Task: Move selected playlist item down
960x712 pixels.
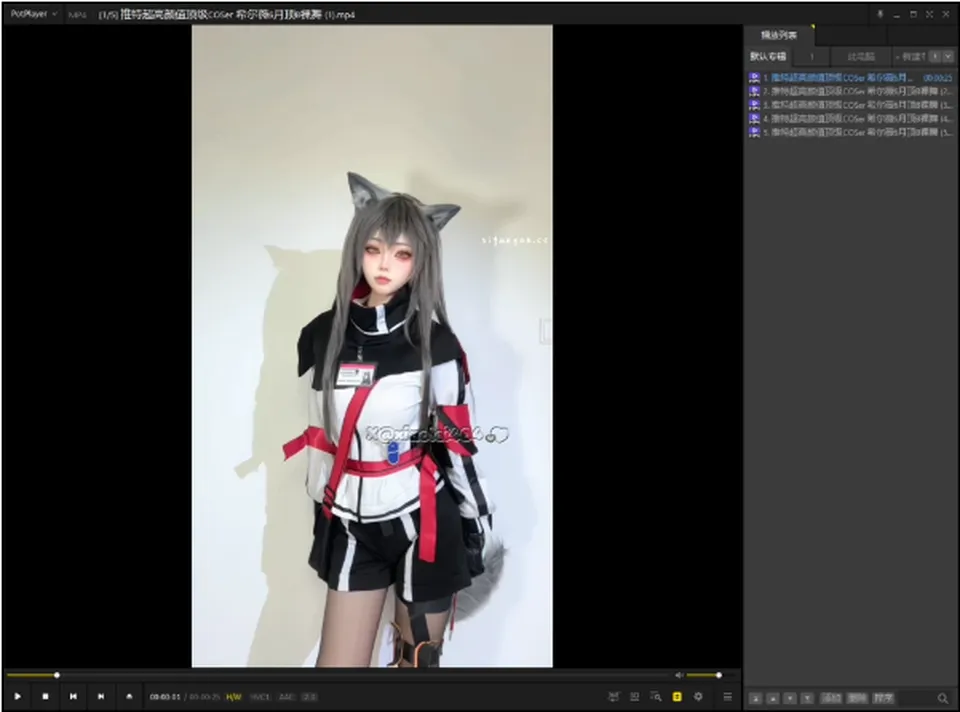Action: (x=790, y=699)
